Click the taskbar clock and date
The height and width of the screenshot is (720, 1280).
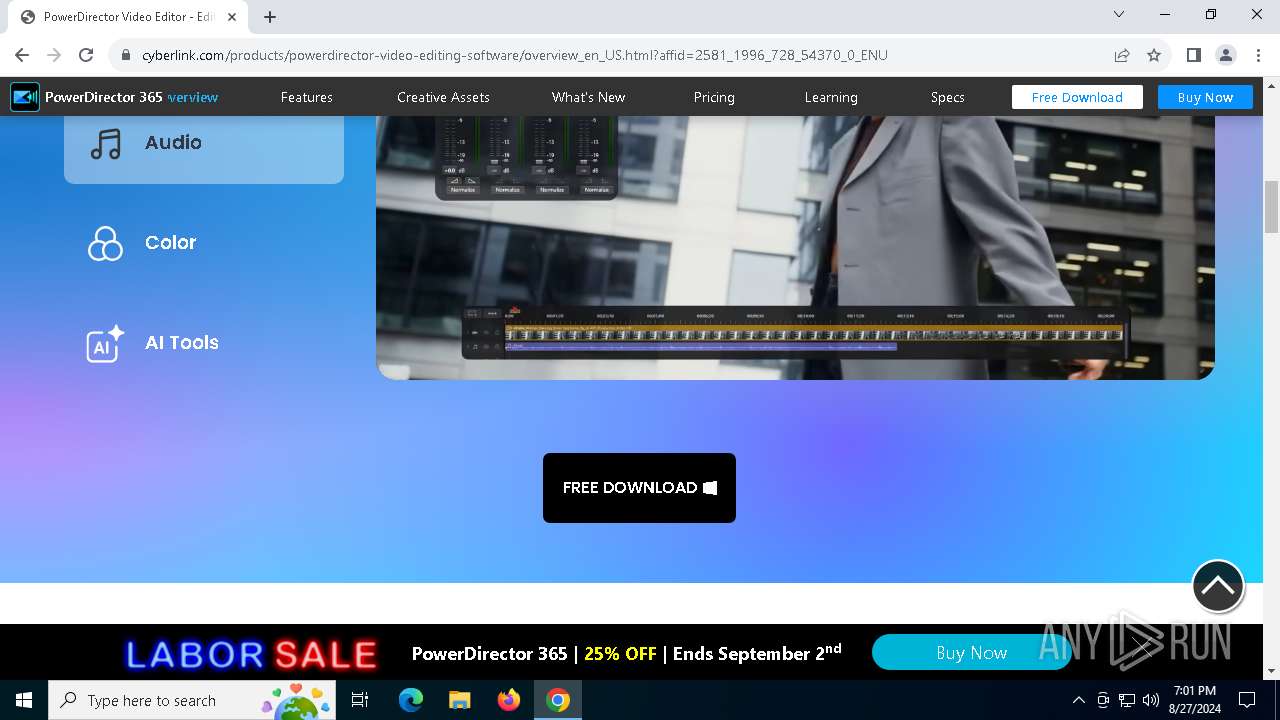(1194, 700)
